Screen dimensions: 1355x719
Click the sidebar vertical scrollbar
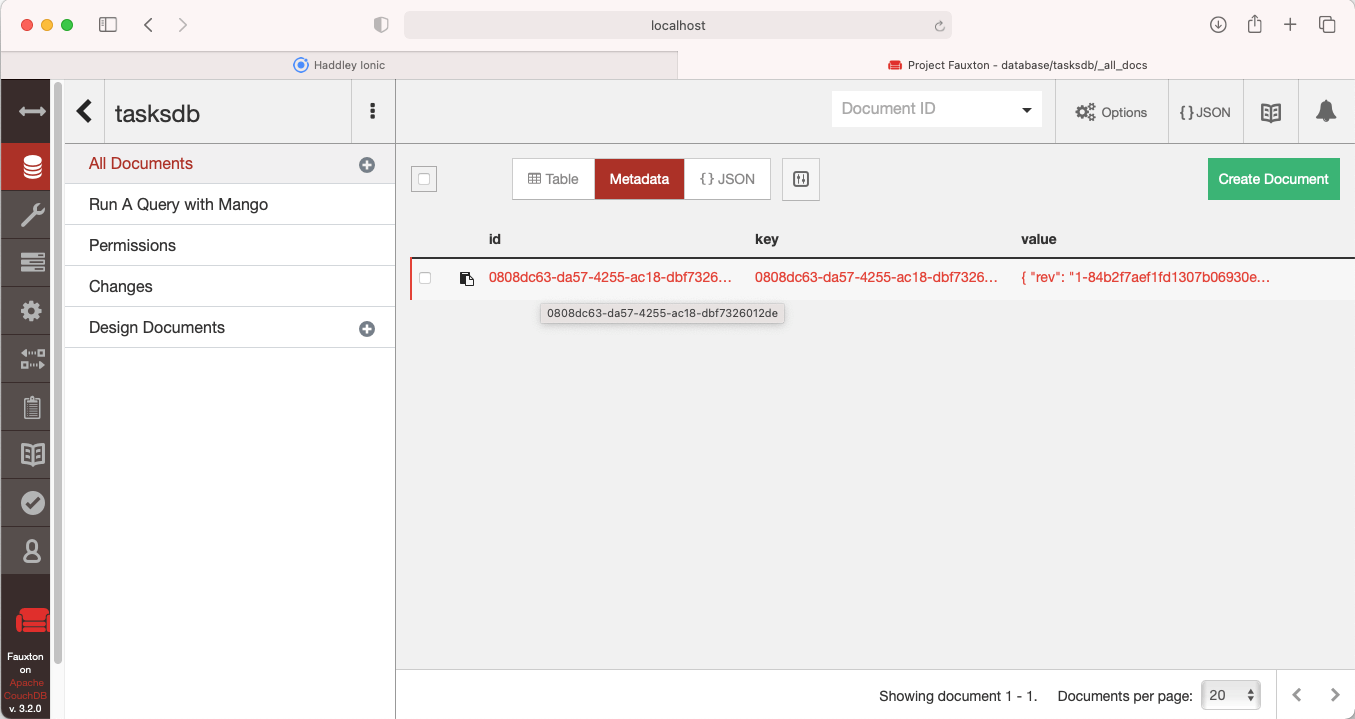point(58,375)
